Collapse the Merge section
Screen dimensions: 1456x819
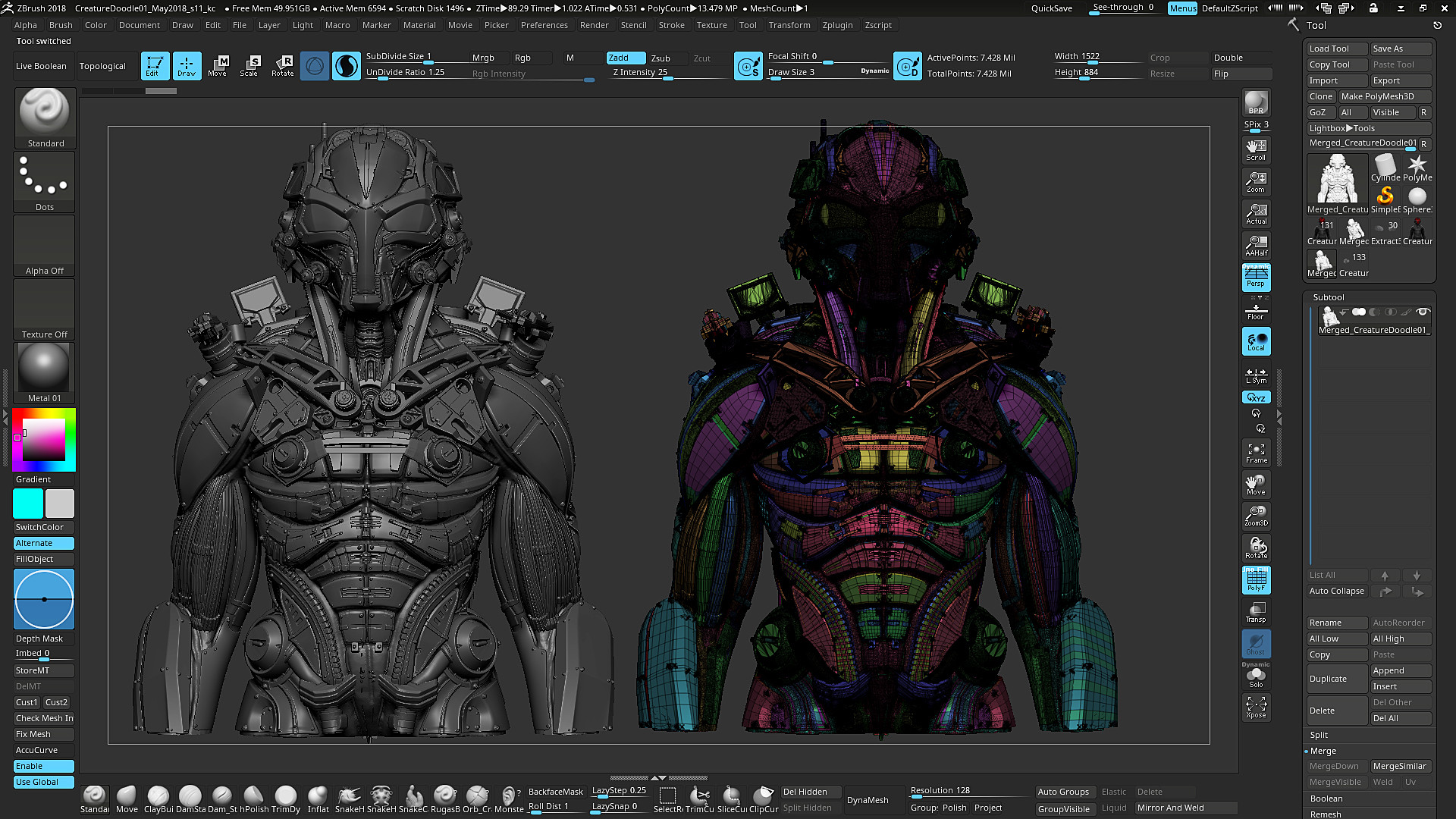pyautogui.click(x=1323, y=751)
